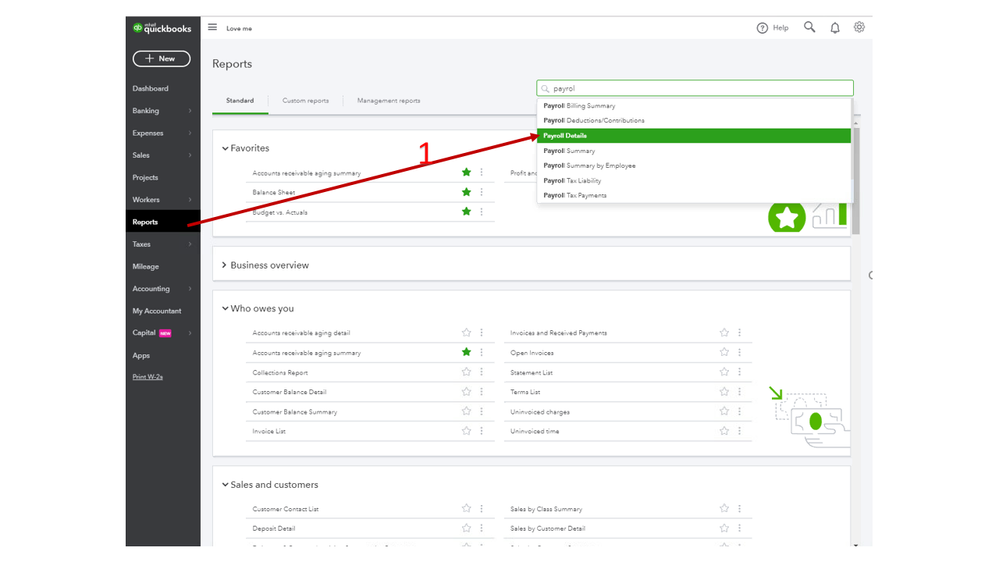The image size is (999, 562).
Task: Favorite Deposit Detail star
Action: tap(466, 528)
